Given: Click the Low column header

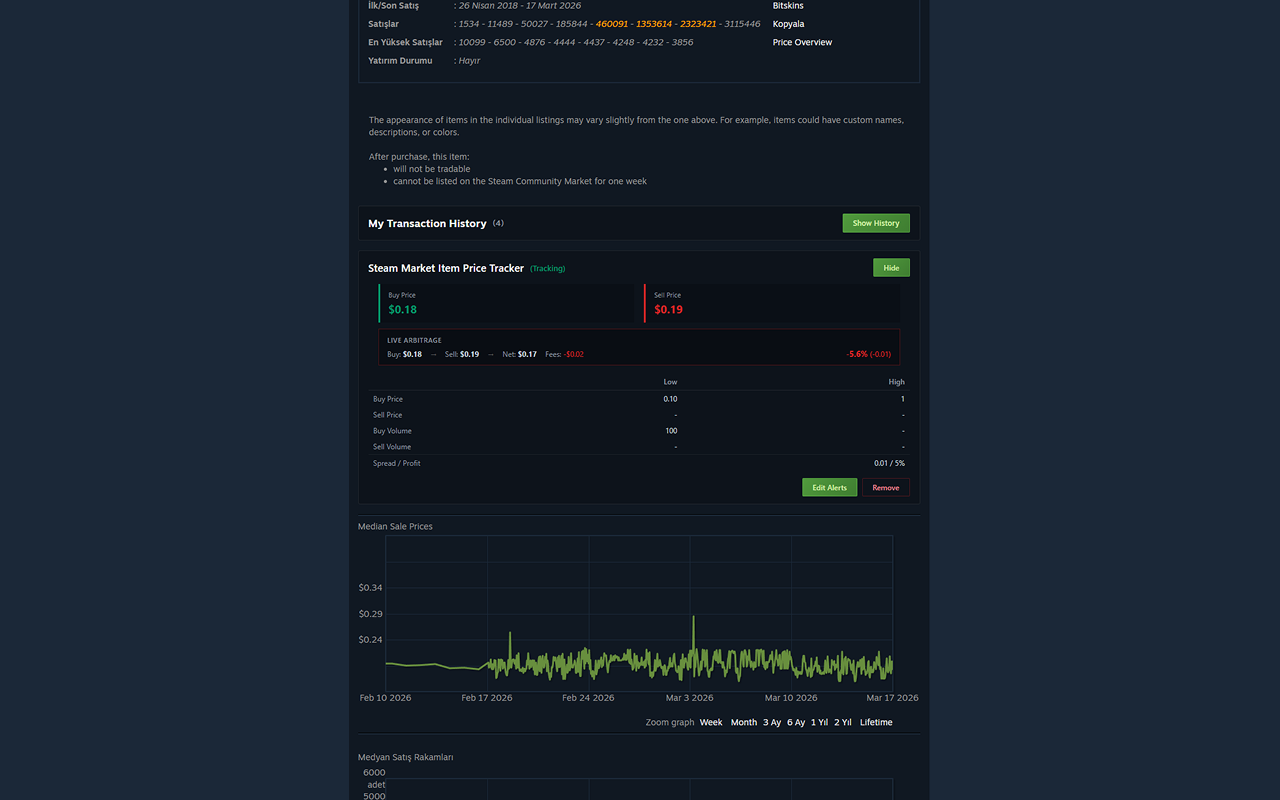Looking at the screenshot, I should click(x=670, y=382).
